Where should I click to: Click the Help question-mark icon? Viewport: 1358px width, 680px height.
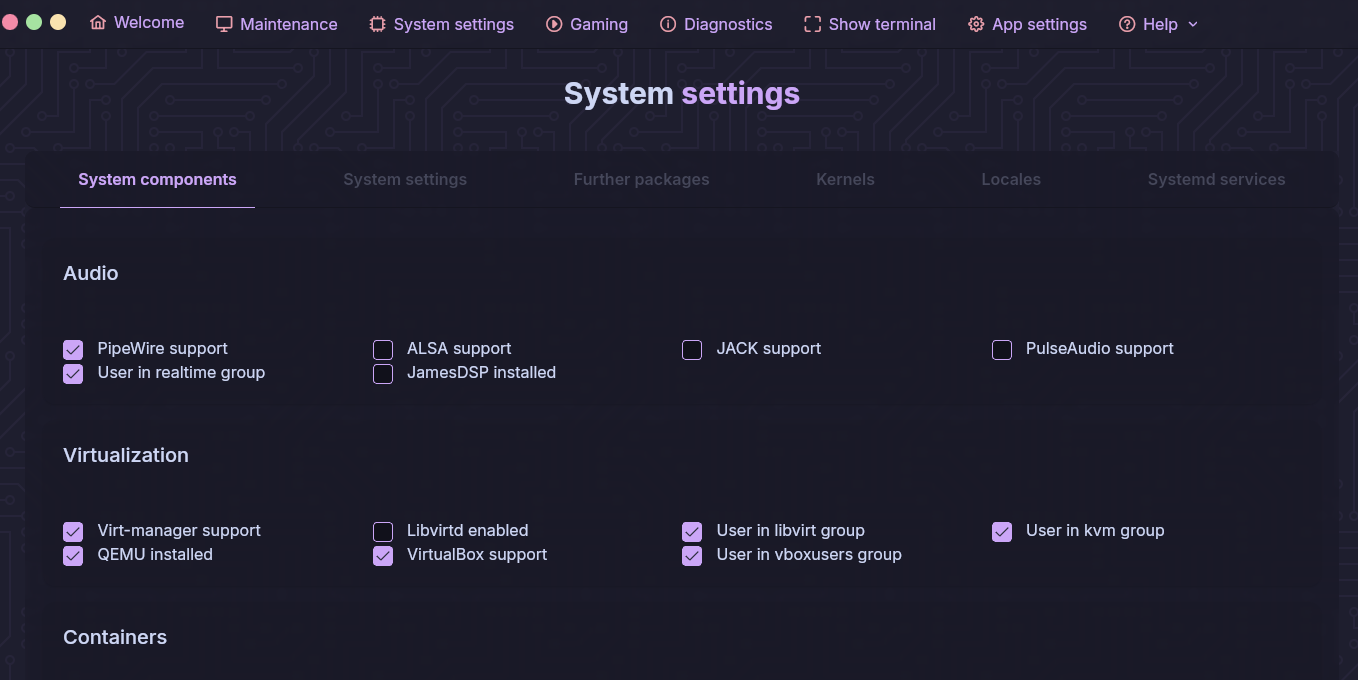[x=1127, y=24]
